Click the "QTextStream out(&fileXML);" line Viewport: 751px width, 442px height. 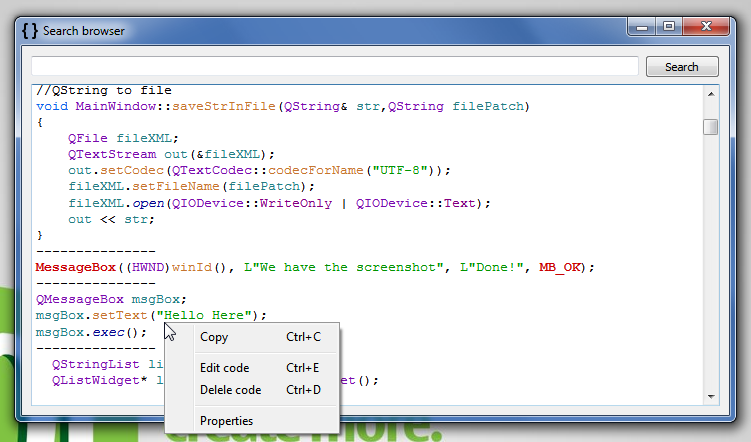pyautogui.click(x=171, y=154)
